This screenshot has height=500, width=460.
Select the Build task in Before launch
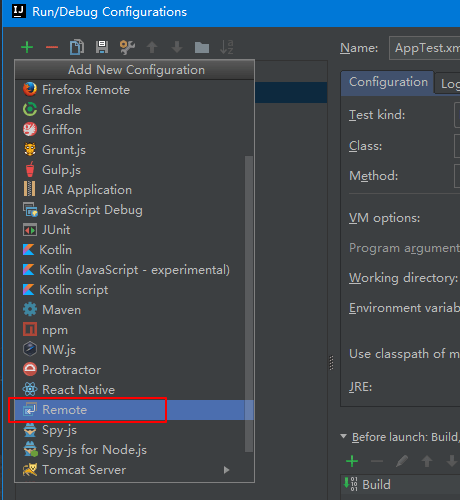400,485
